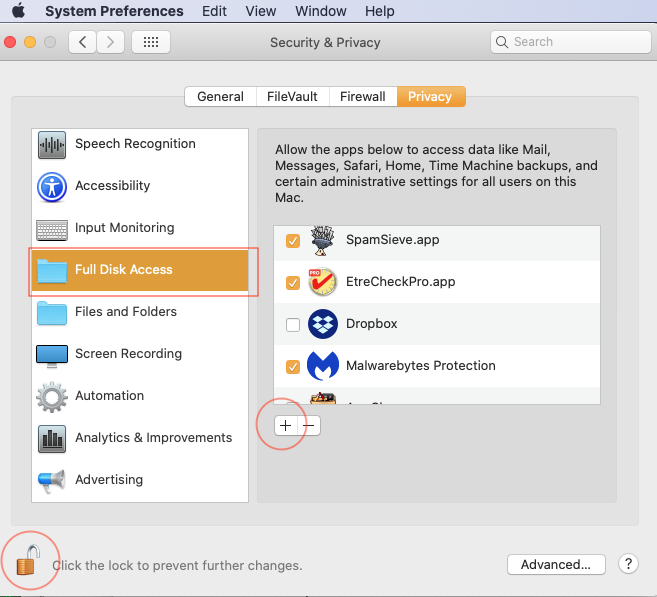The image size is (657, 597).
Task: Select the Analytics & Improvements chart icon
Action: (x=52, y=439)
